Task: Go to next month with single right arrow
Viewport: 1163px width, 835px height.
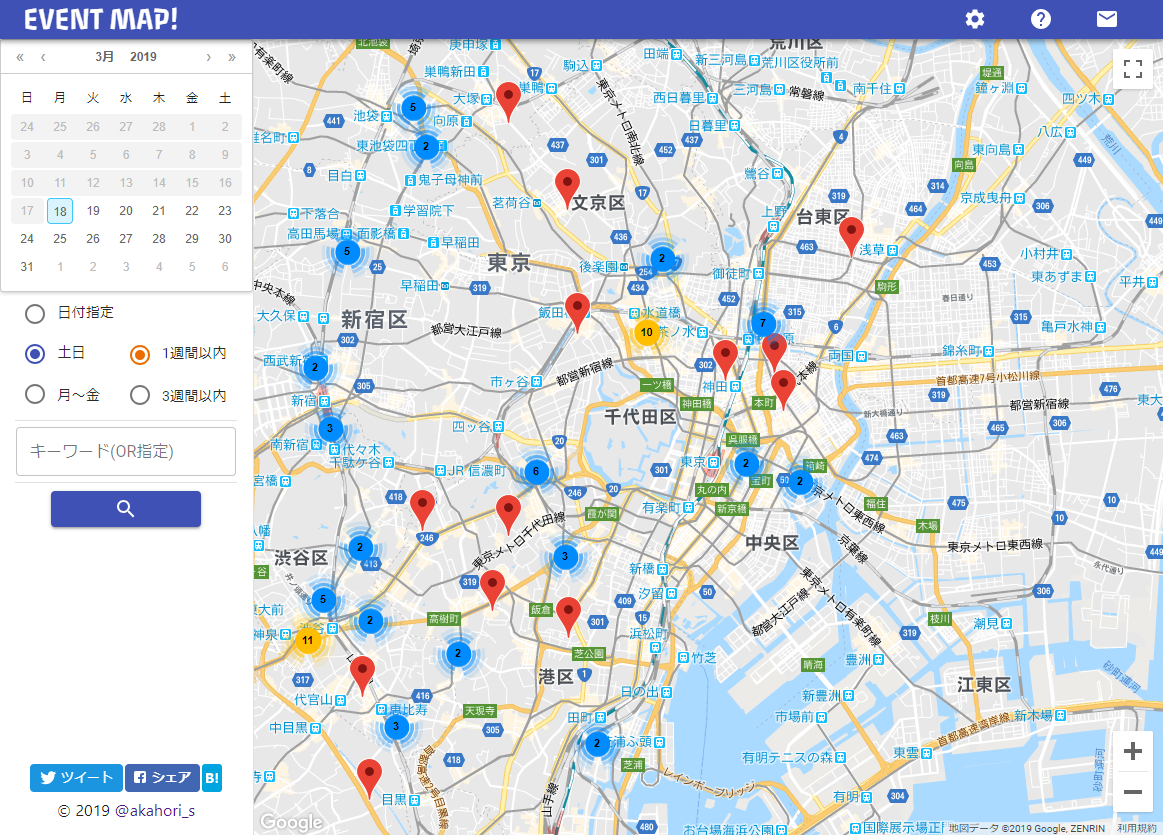Action: click(x=208, y=57)
